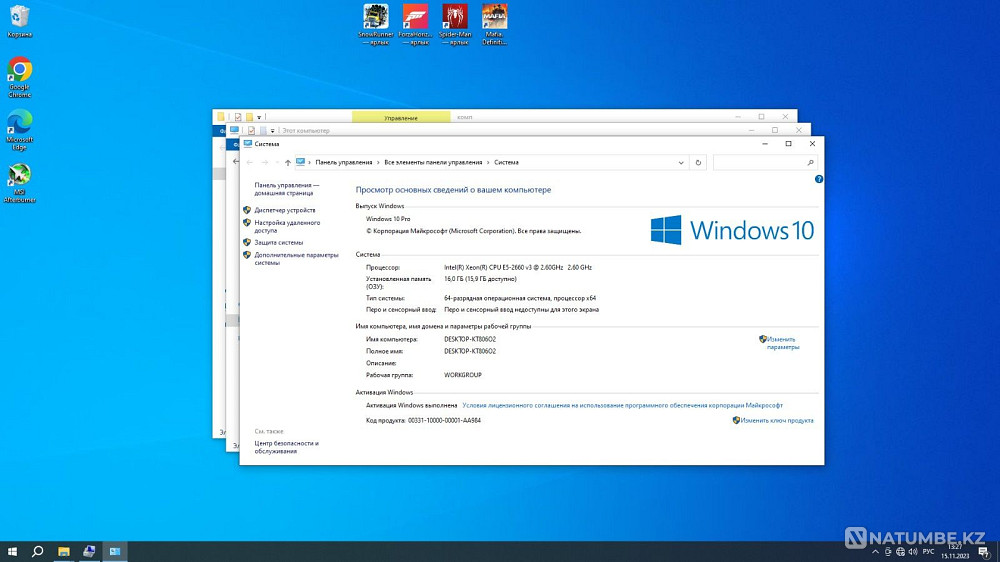Viewport: 1000px width, 562px height.
Task: Click the 16,0 ГБ installed memory value
Action: 480,279
